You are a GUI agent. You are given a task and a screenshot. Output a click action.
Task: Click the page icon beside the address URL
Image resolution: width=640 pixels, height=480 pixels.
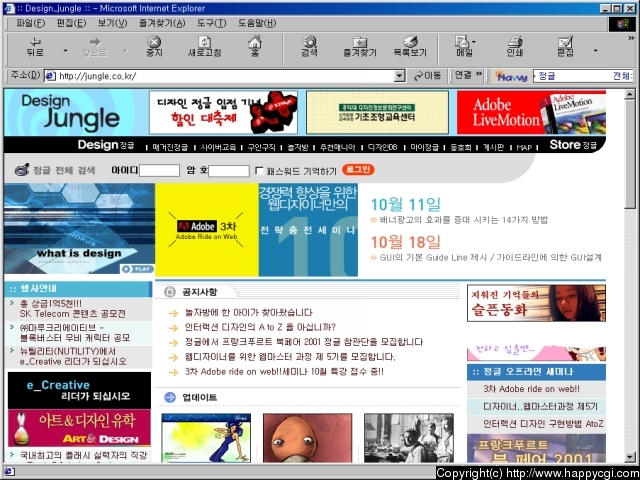[x=50, y=76]
